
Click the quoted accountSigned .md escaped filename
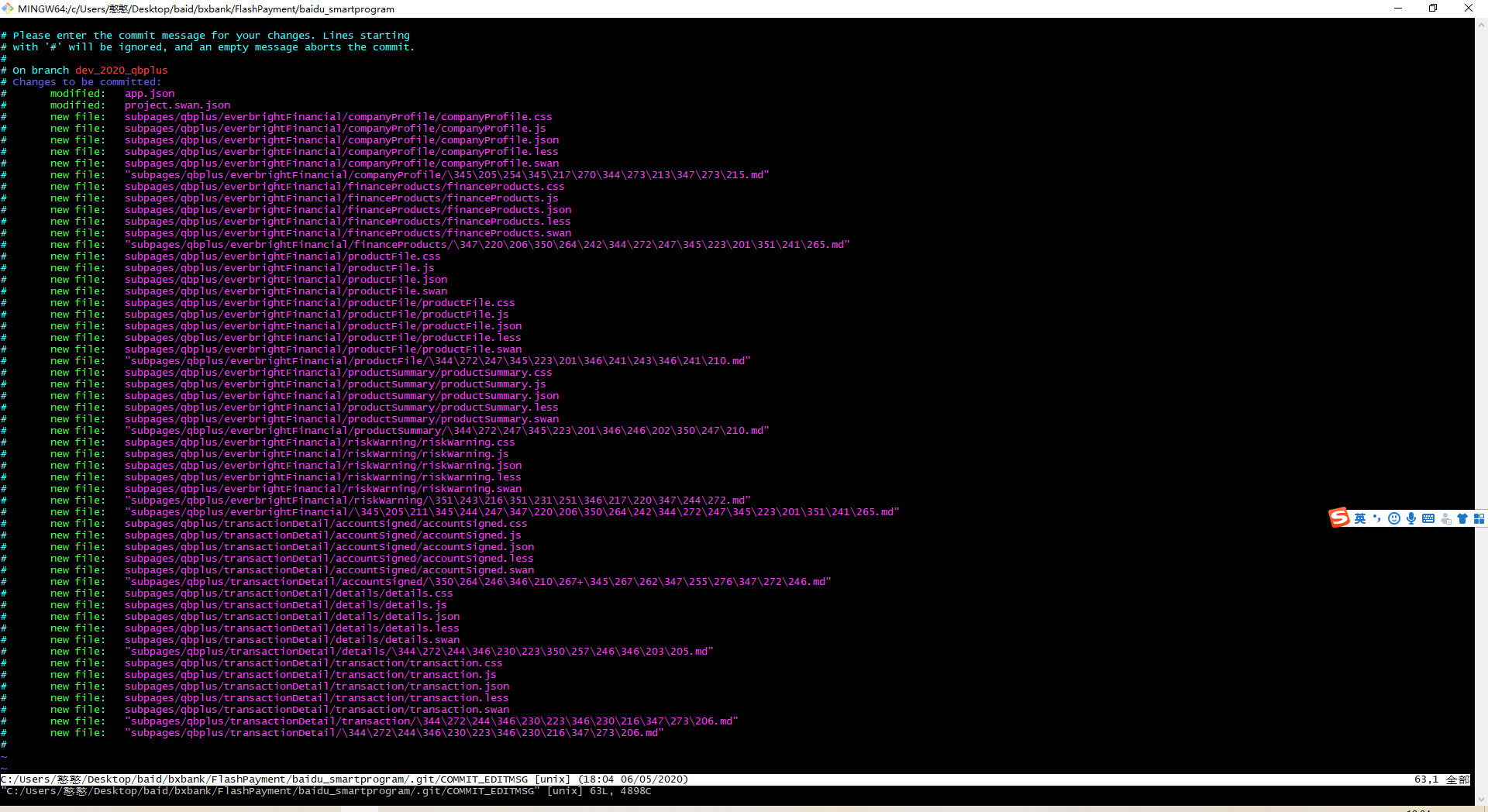pyautogui.click(x=478, y=582)
